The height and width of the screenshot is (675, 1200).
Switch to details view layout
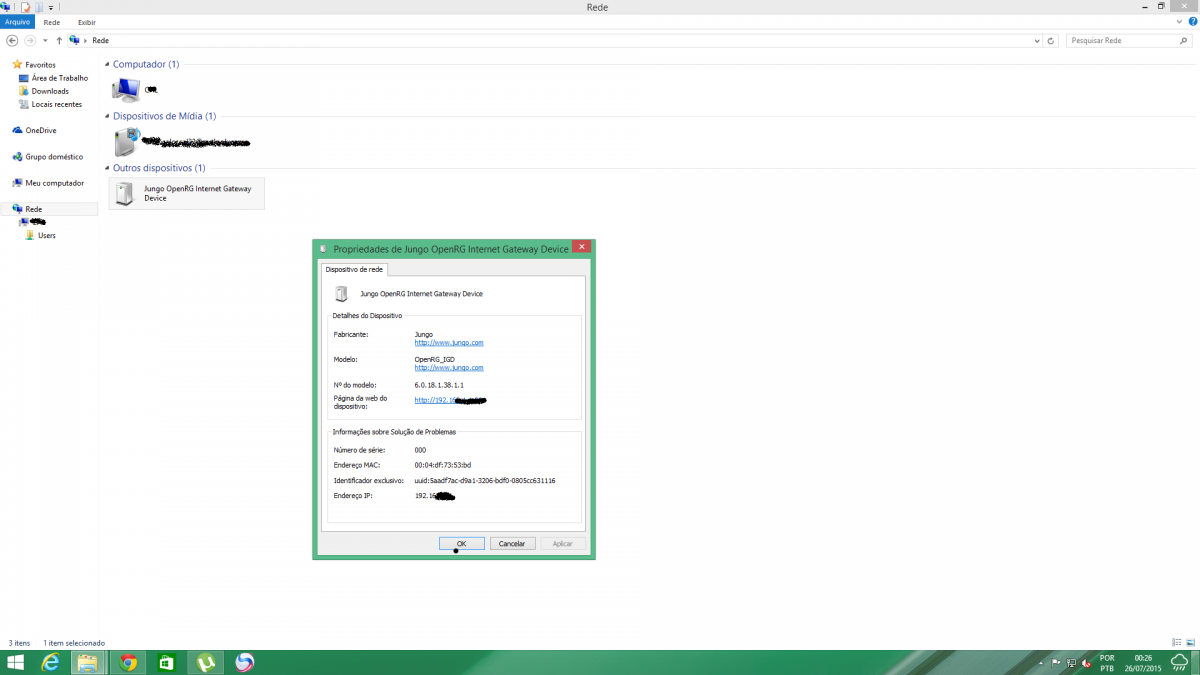[1177, 642]
